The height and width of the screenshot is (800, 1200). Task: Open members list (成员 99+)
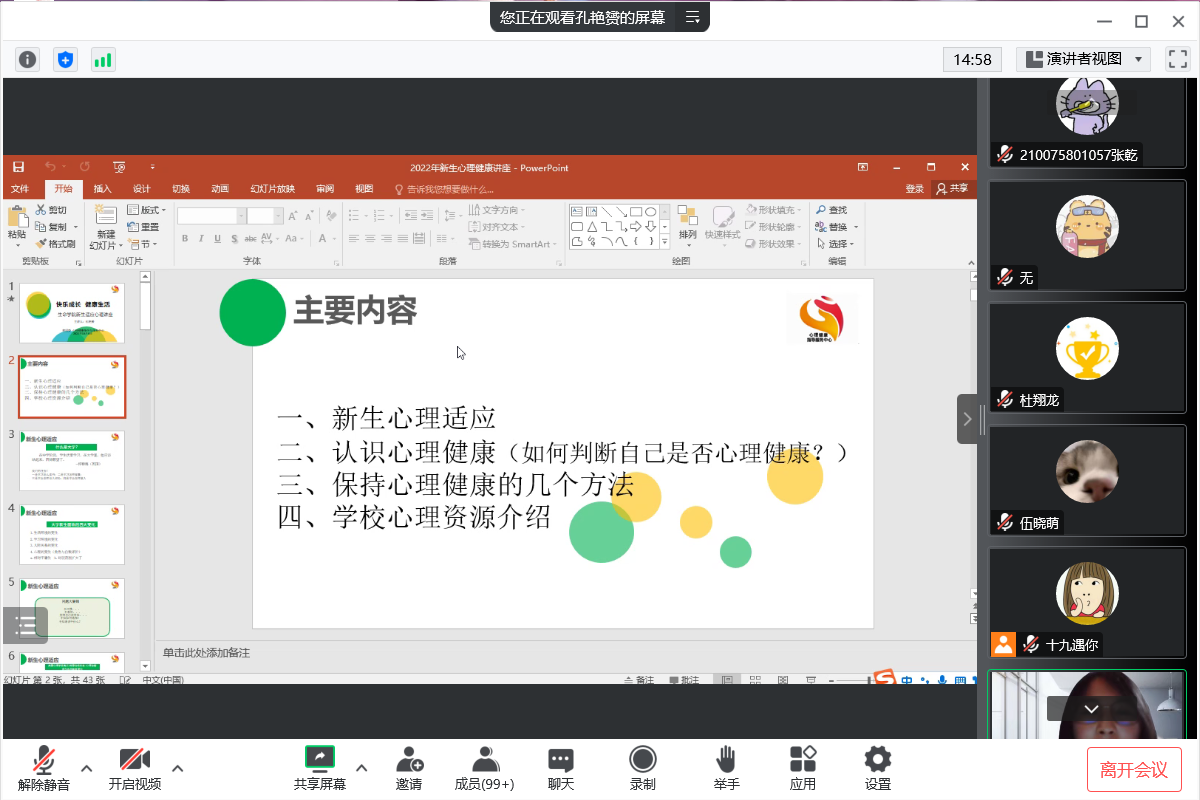[x=484, y=768]
